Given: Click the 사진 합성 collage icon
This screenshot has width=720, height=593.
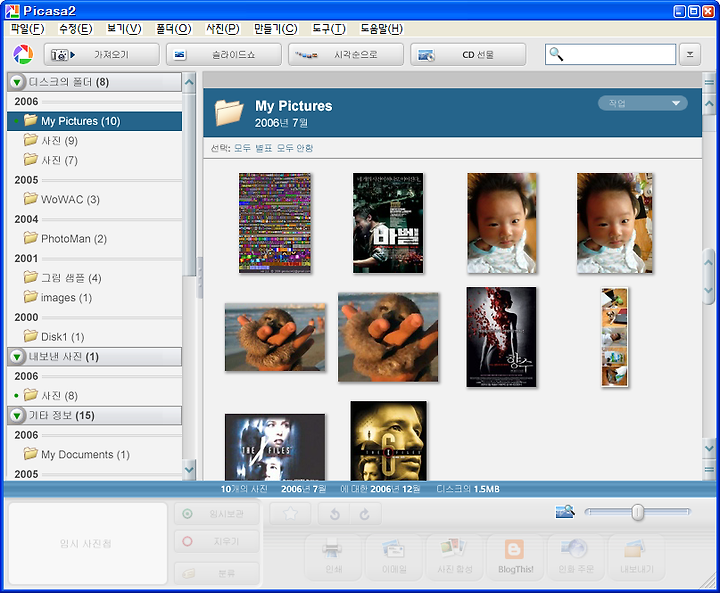Looking at the screenshot, I should (x=454, y=548).
